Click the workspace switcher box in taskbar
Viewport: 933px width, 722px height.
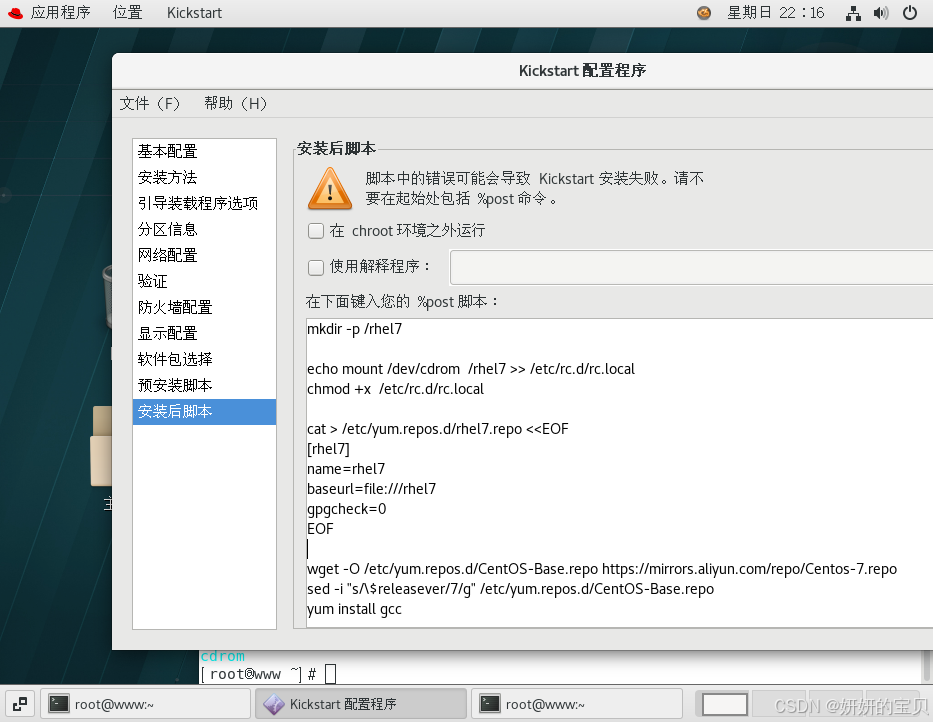[725, 705]
